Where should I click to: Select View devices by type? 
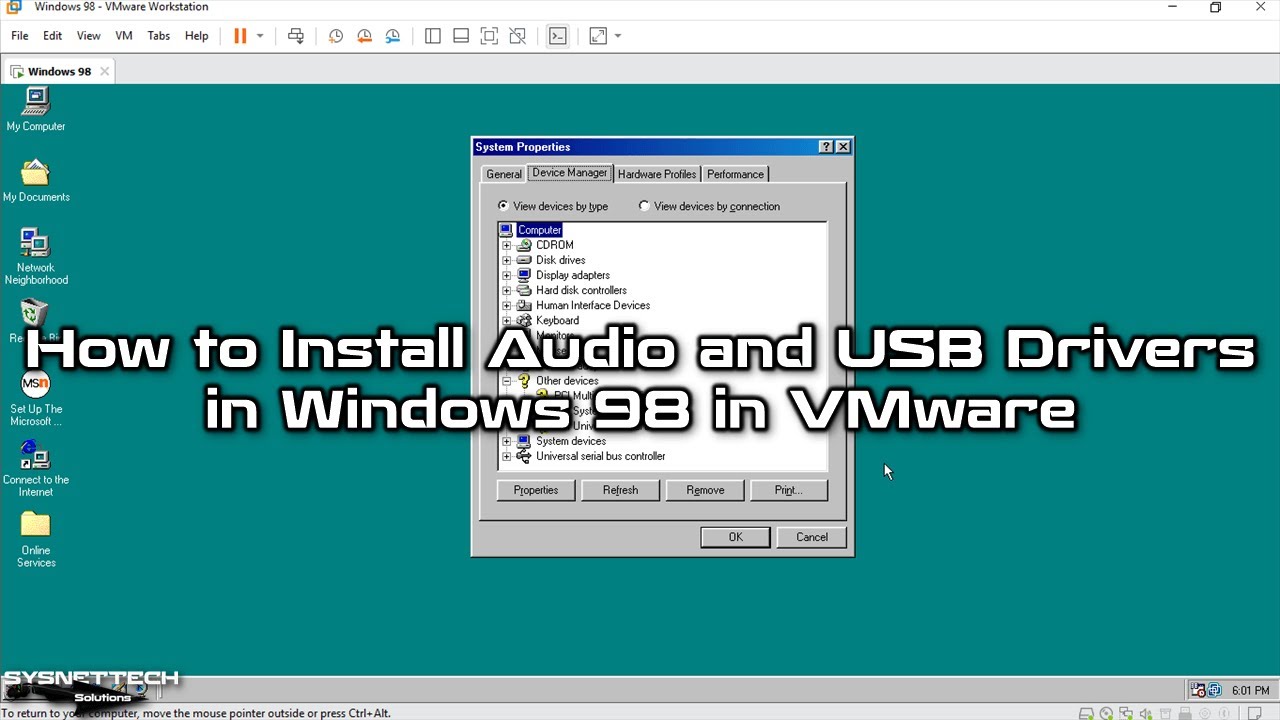coord(553,206)
